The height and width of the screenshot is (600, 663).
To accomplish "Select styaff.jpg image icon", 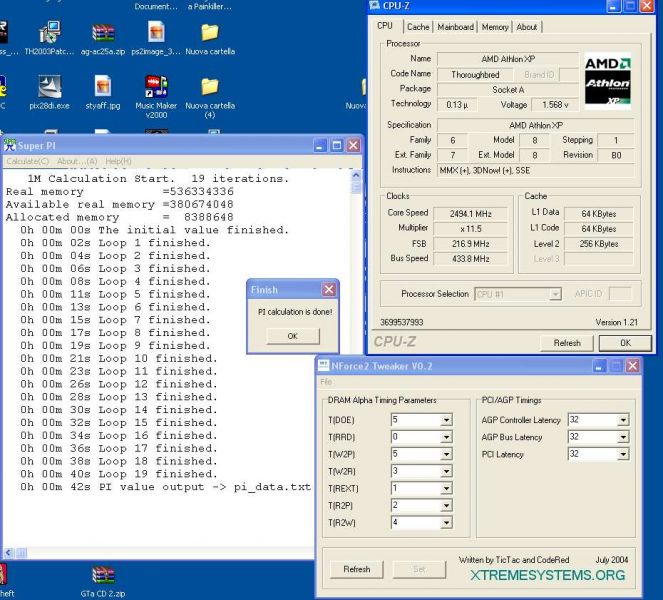I will [103, 92].
